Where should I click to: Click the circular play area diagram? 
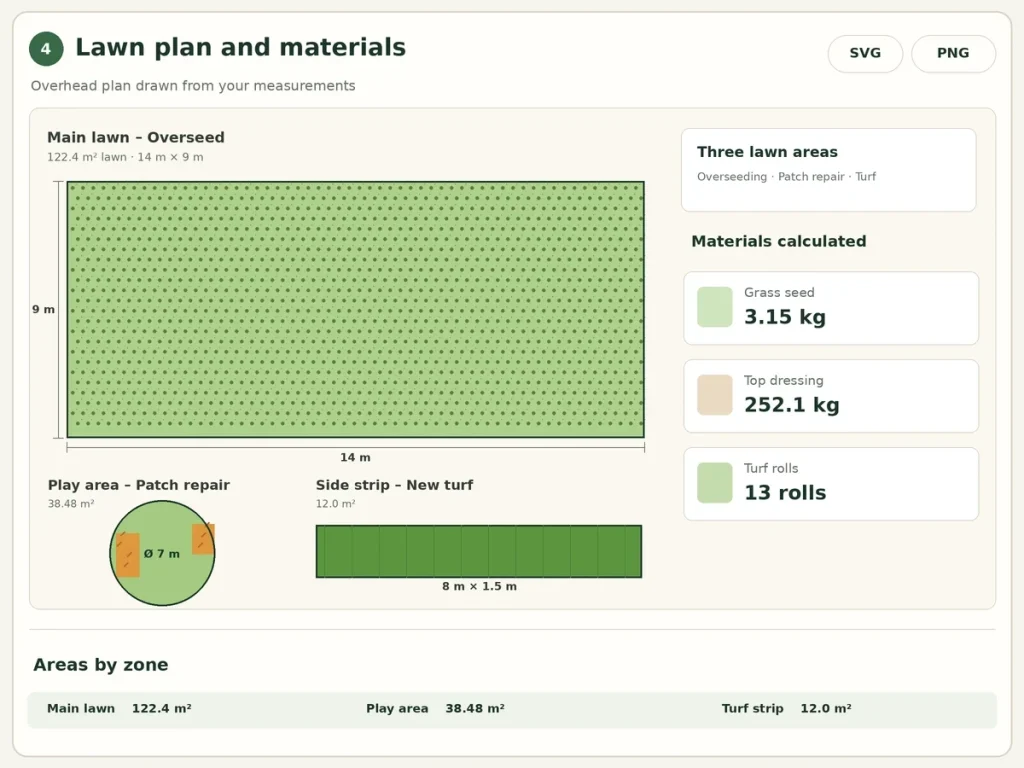(162, 553)
